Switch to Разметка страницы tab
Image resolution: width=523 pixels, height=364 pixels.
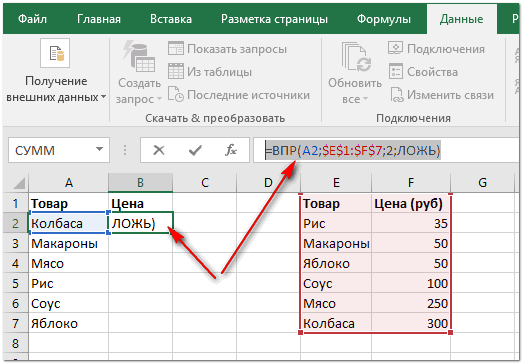[x=274, y=19]
